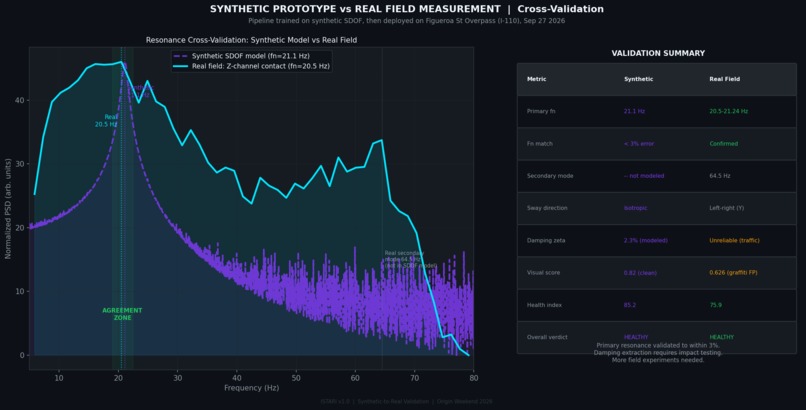Click the main title 'SYNTHETIC PROTOTYPE vs REAL FIELD MEASUREMENT'
The height and width of the screenshot is (410, 806).
click(x=355, y=9)
